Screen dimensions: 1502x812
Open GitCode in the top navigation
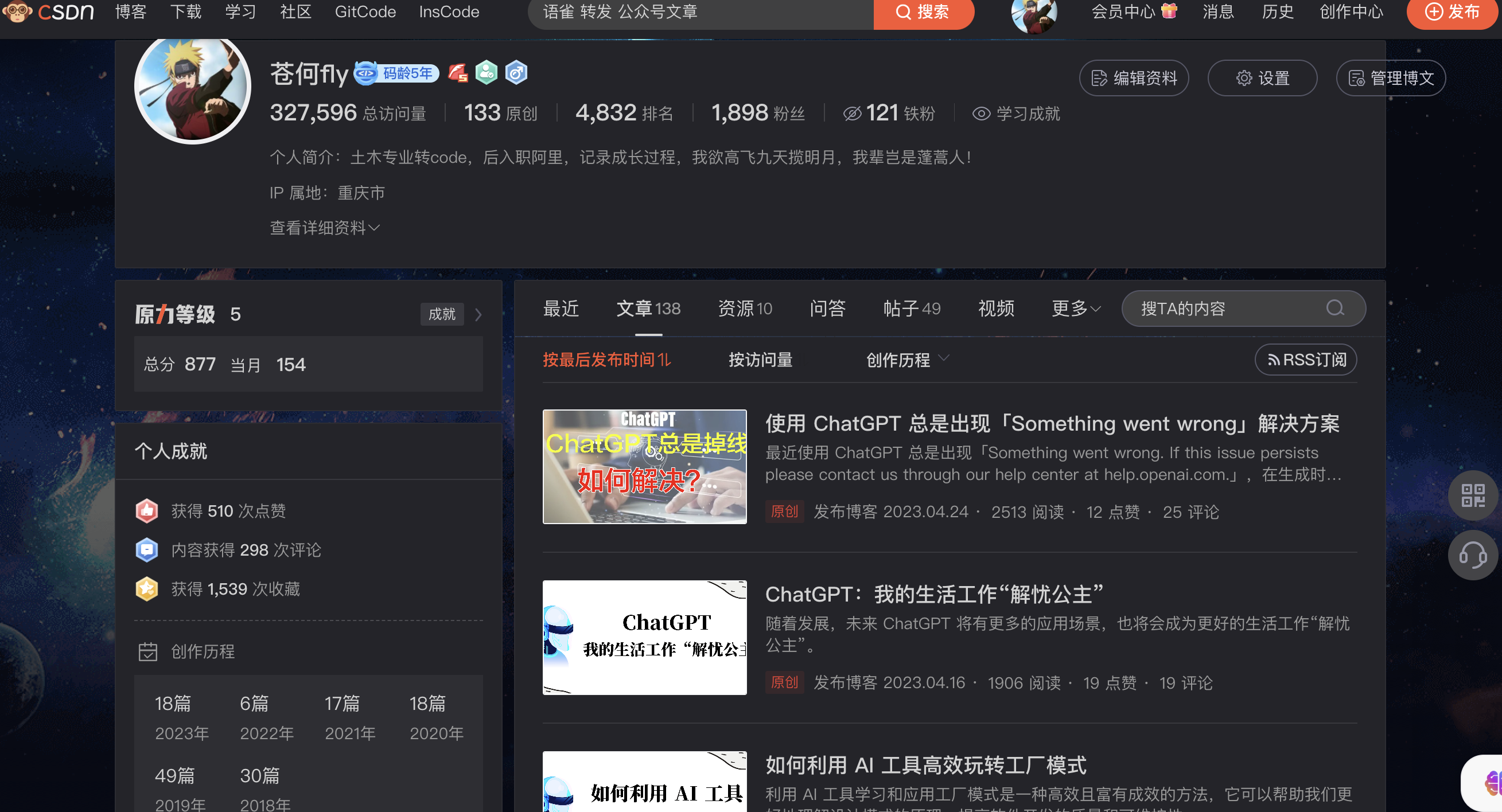coord(365,11)
